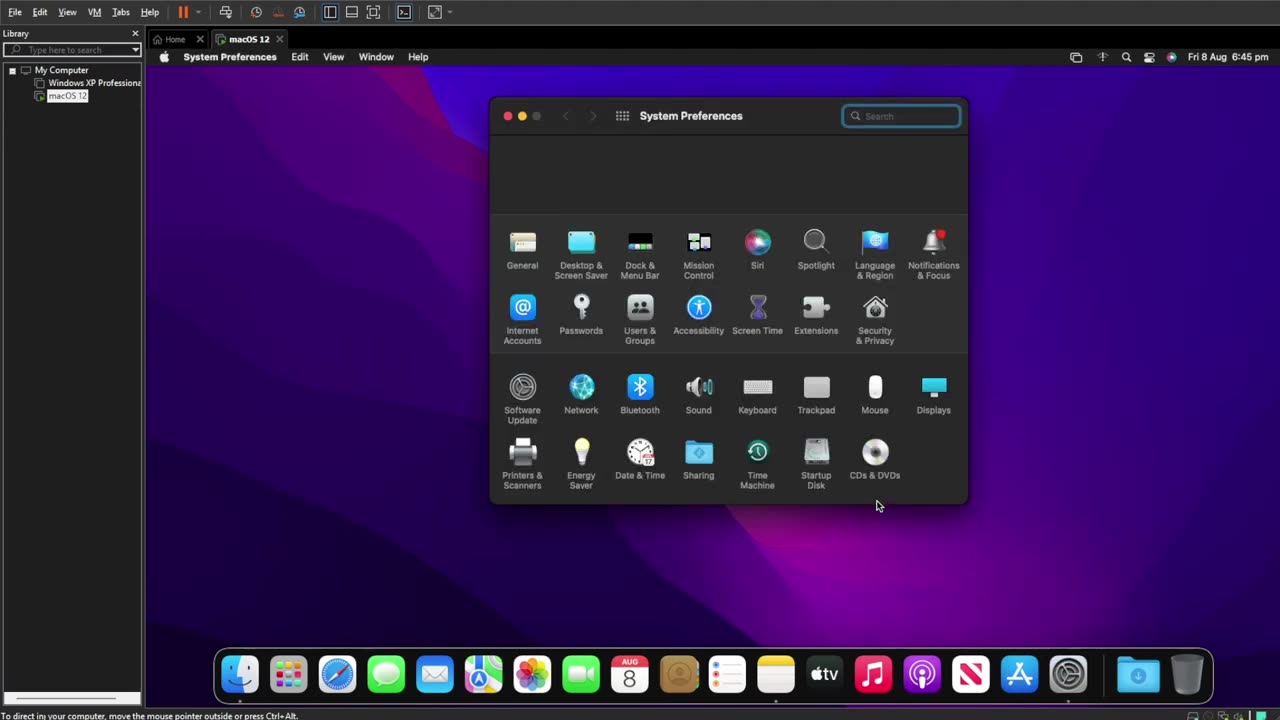Open Trackpad preferences pane

(816, 395)
